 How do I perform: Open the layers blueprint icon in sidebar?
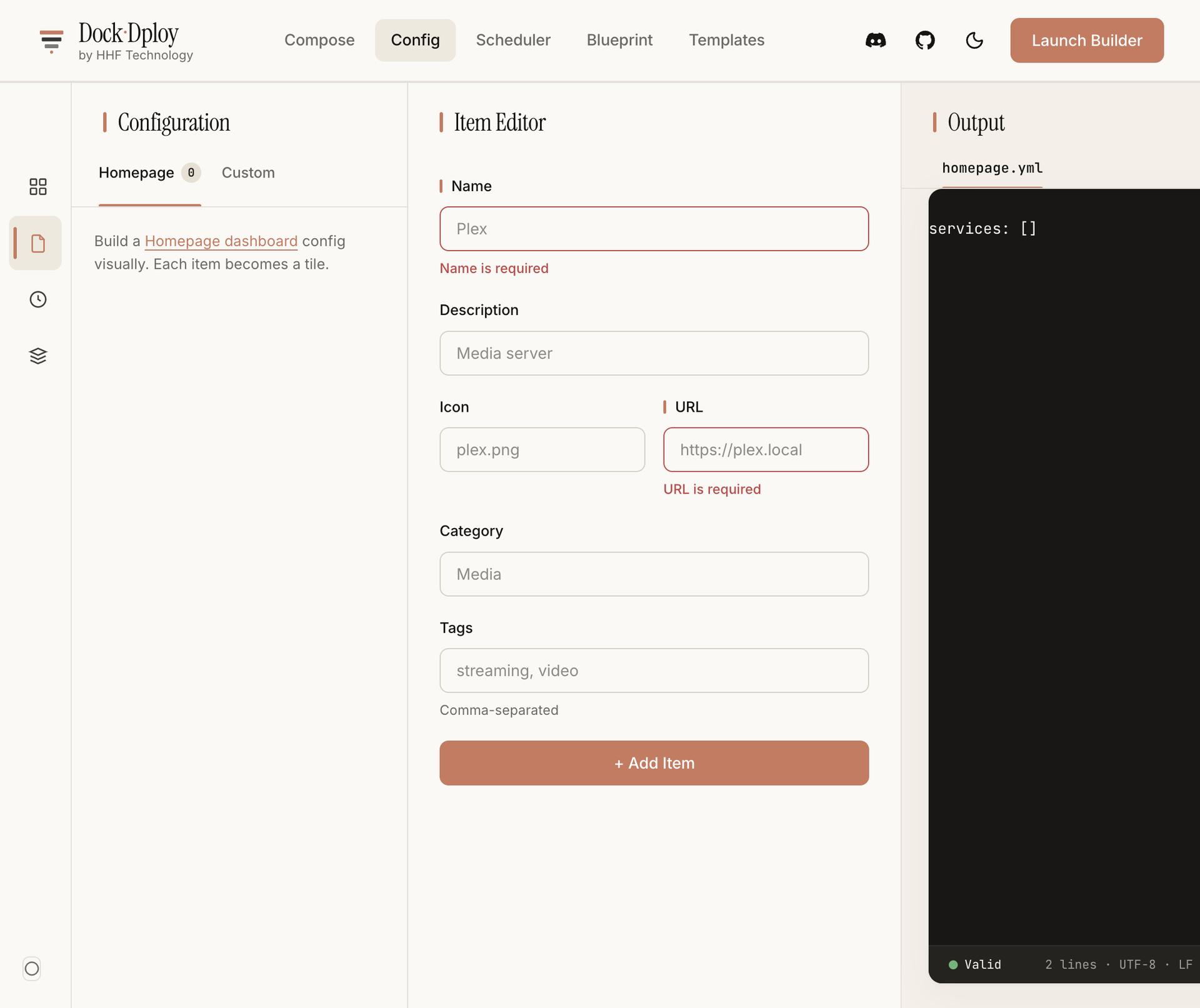click(38, 356)
